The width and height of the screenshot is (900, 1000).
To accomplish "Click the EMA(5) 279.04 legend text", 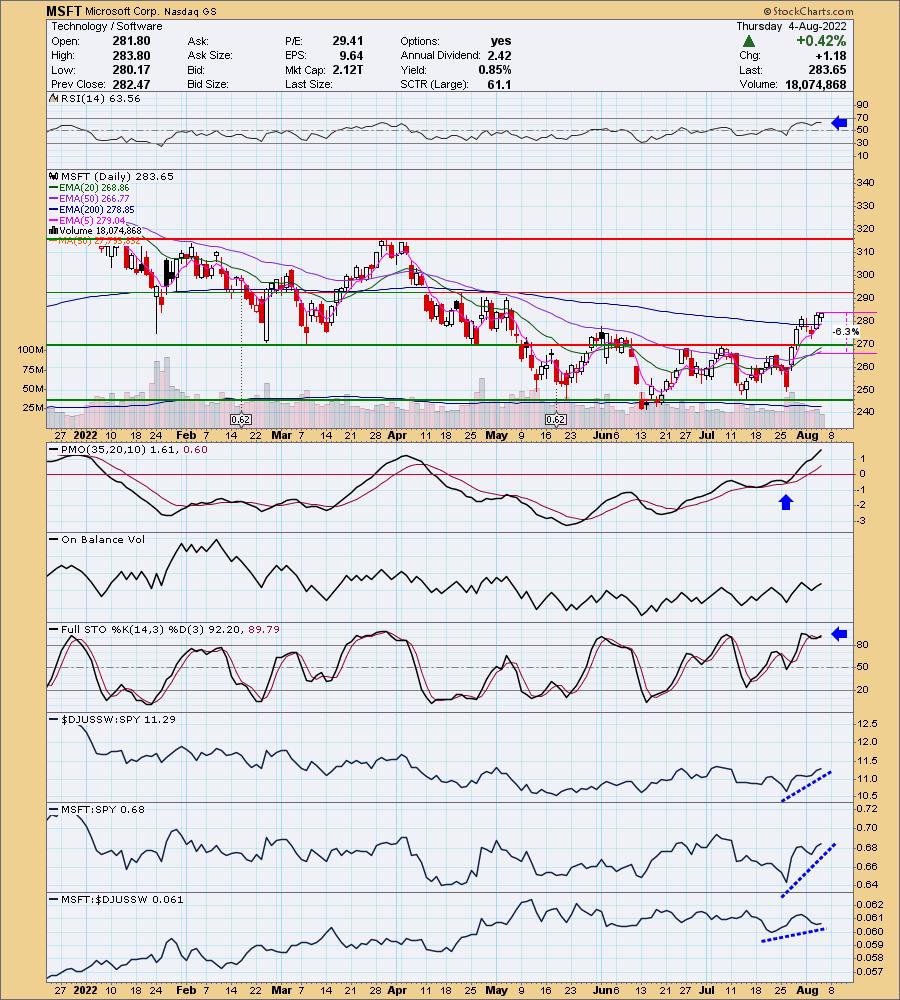I will pyautogui.click(x=92, y=220).
